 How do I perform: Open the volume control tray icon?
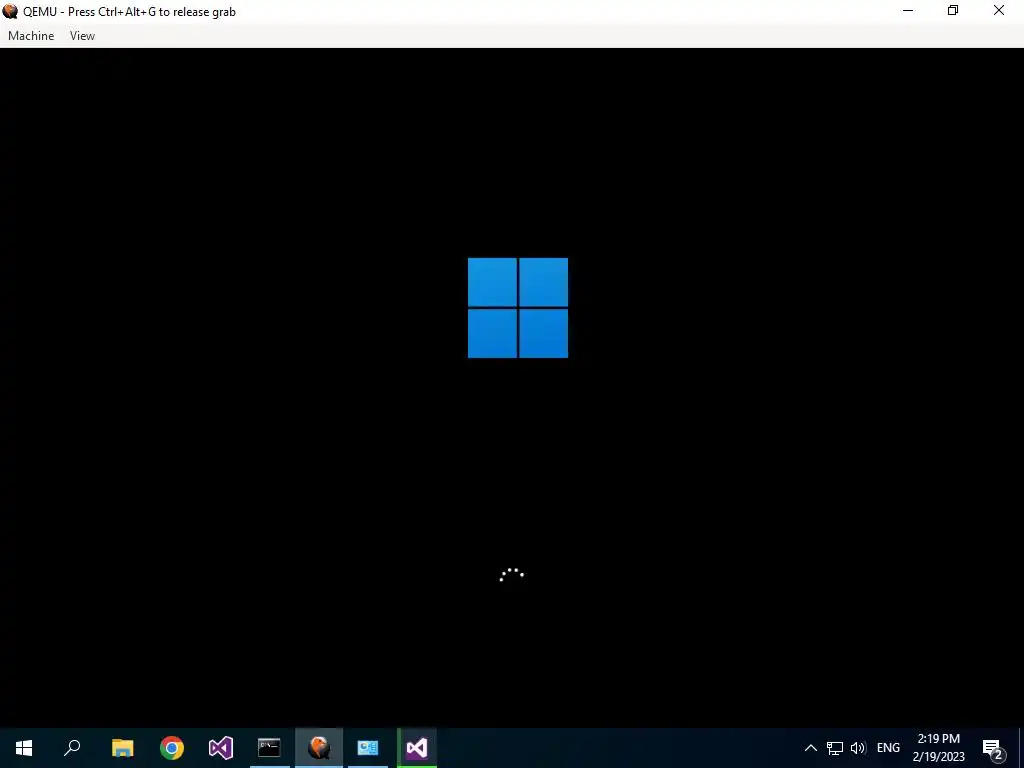(x=858, y=748)
